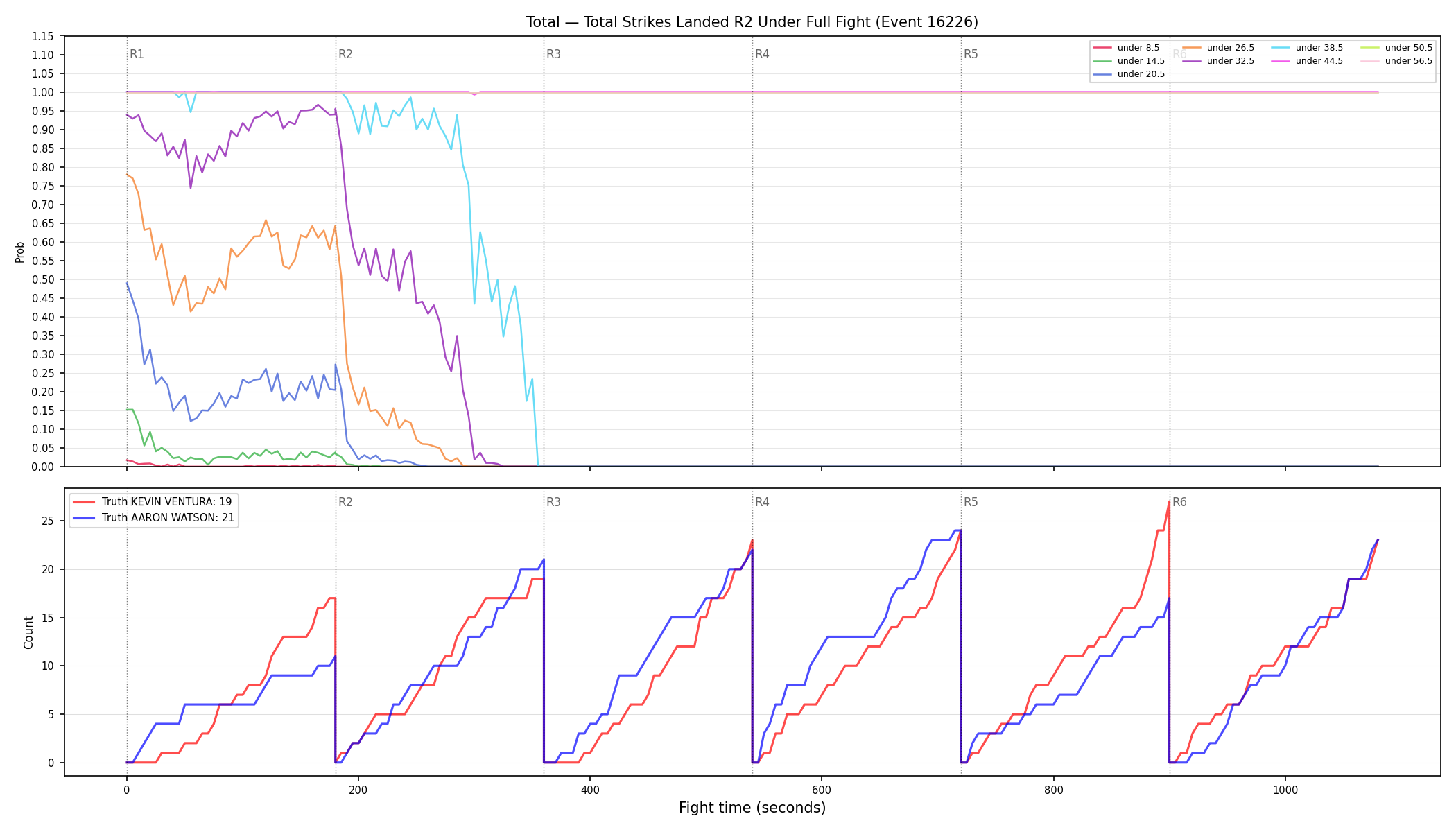Click the 'Fight time (seconds)' x-axis label
The image size is (1456, 832).
[x=752, y=808]
